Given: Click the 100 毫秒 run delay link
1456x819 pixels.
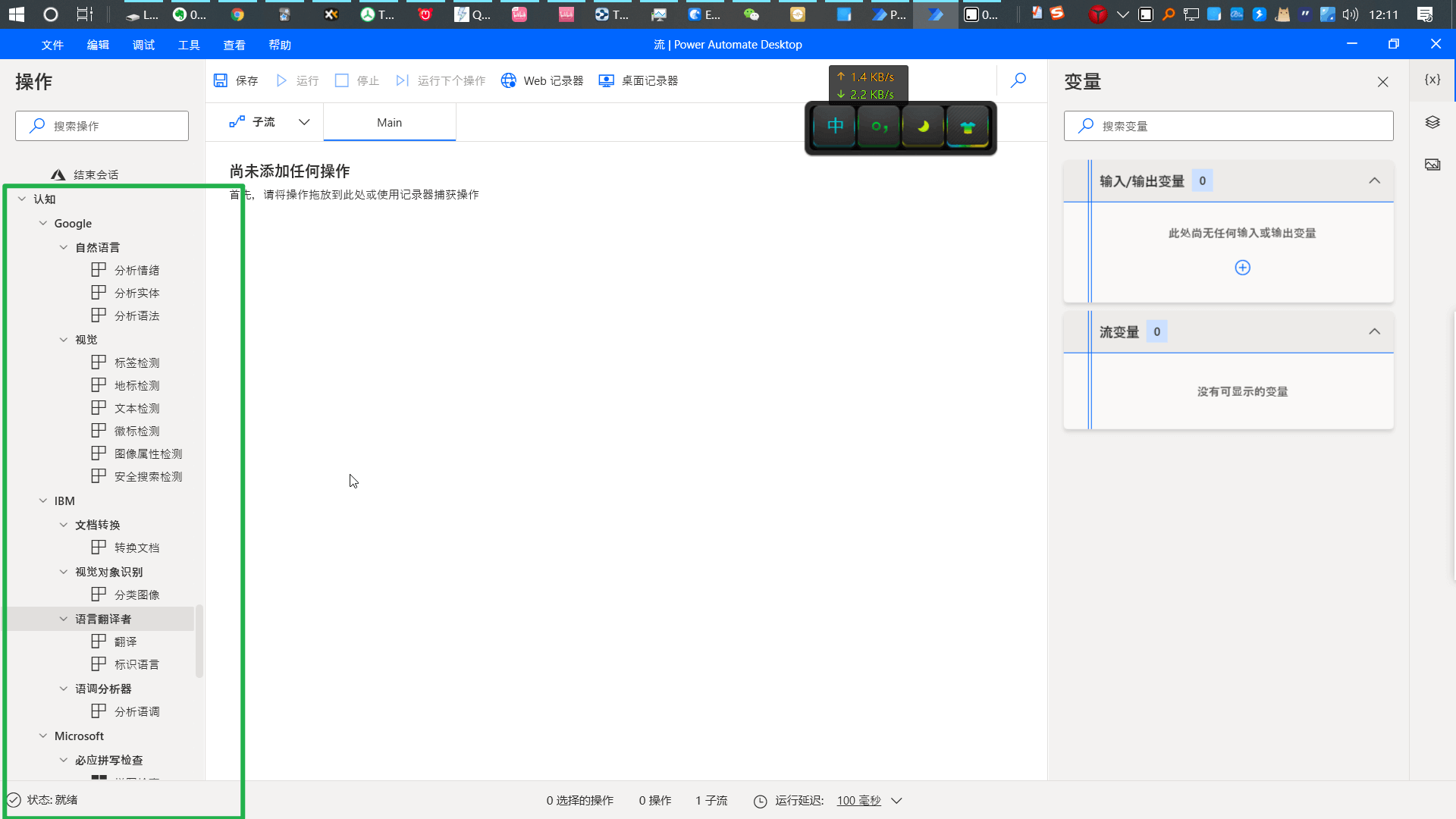Looking at the screenshot, I should coord(858,801).
